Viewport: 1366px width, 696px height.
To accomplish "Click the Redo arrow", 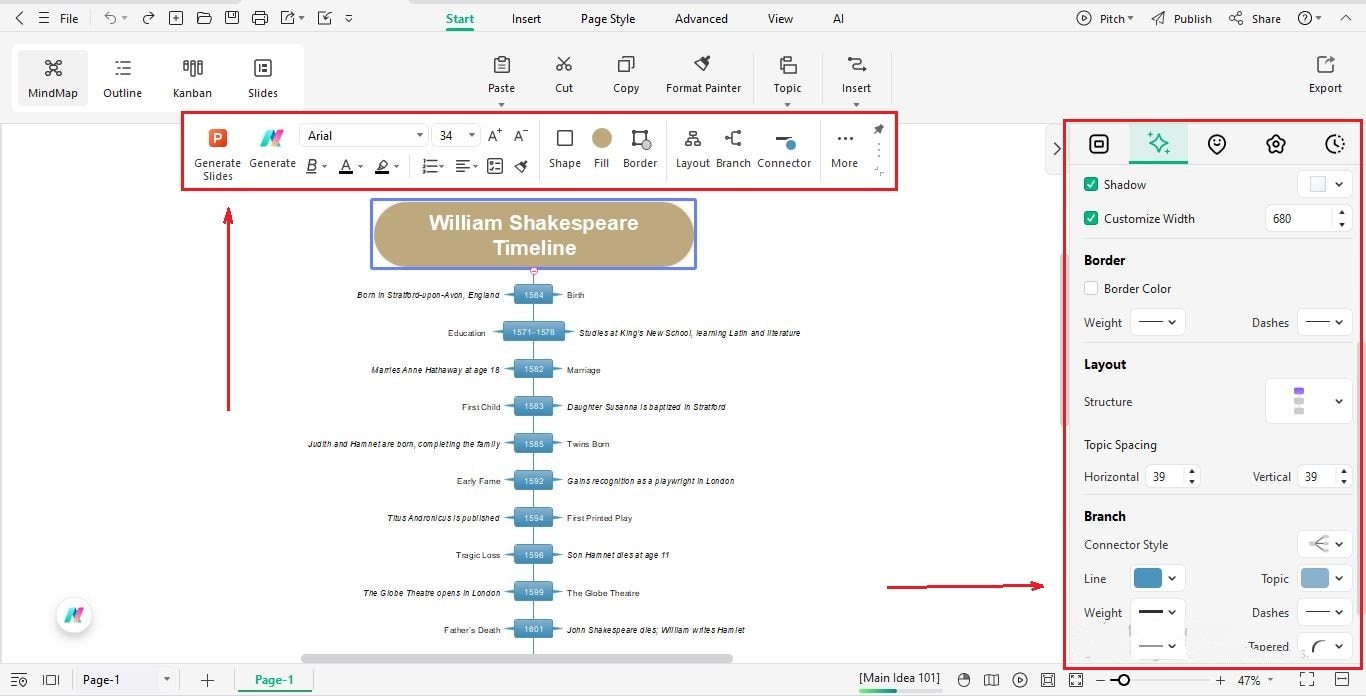I will [148, 18].
